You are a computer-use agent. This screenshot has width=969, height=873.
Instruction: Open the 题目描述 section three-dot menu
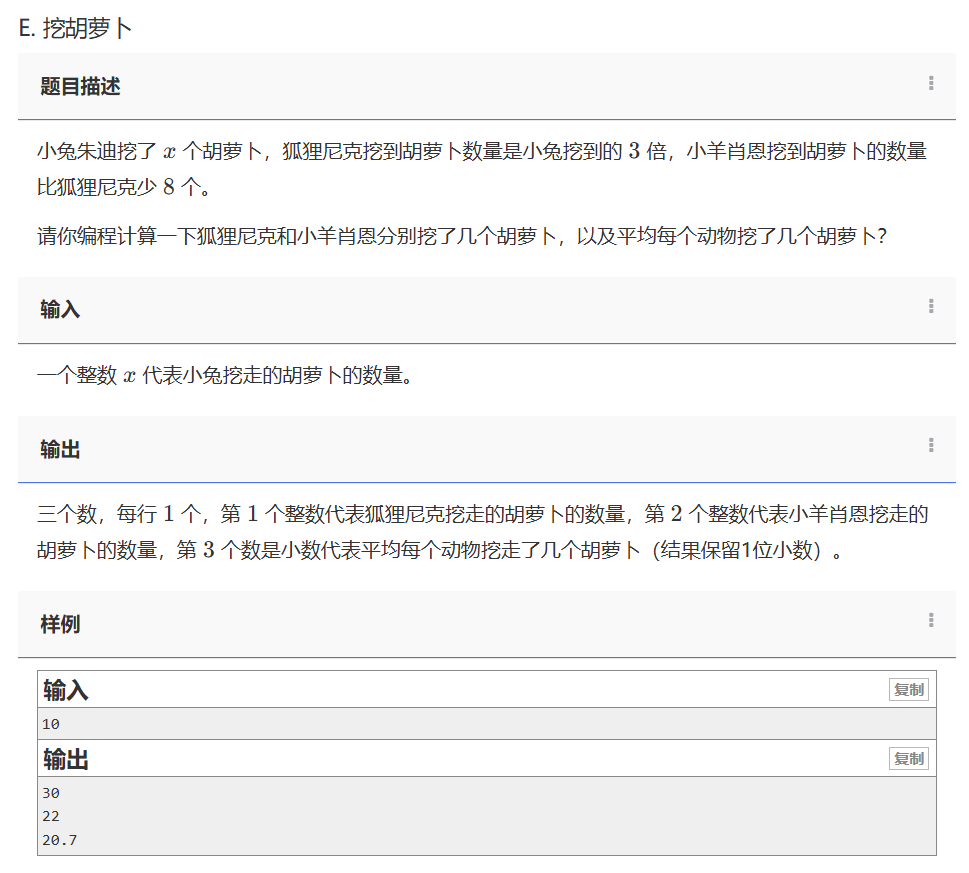pos(931,84)
